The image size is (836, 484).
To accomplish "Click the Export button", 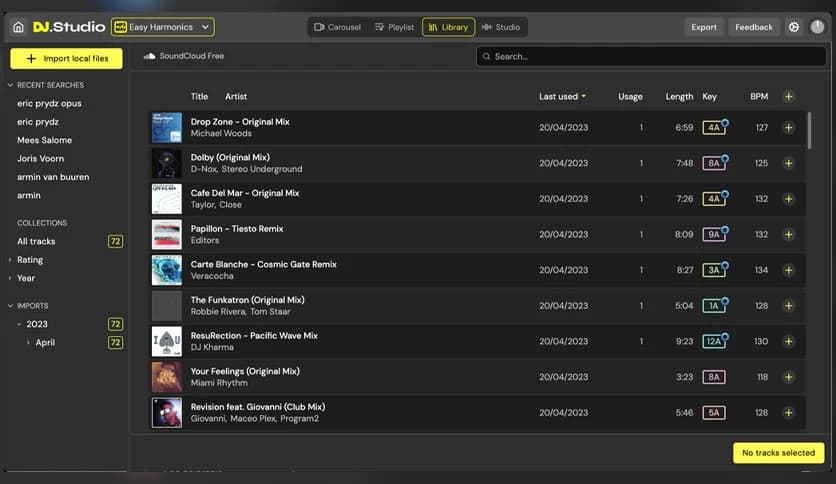I will tap(704, 27).
